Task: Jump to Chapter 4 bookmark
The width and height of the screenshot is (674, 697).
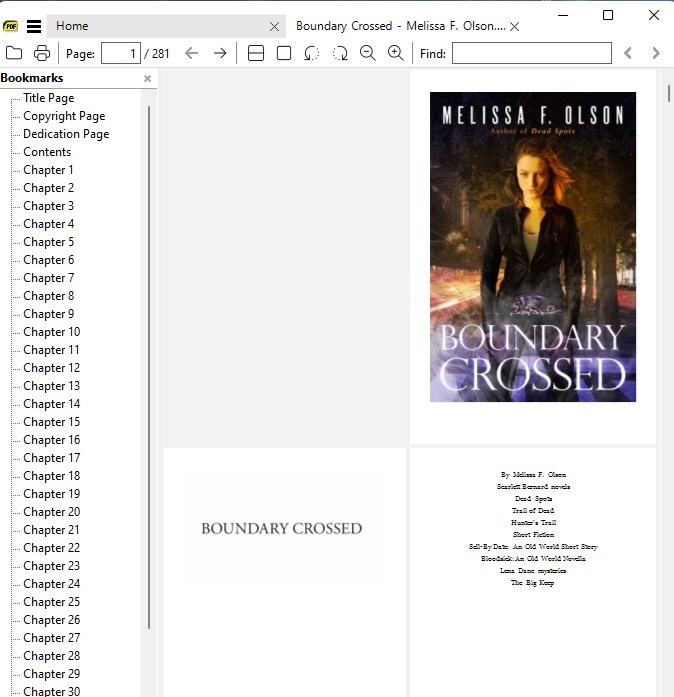Action: pyautogui.click(x=48, y=224)
